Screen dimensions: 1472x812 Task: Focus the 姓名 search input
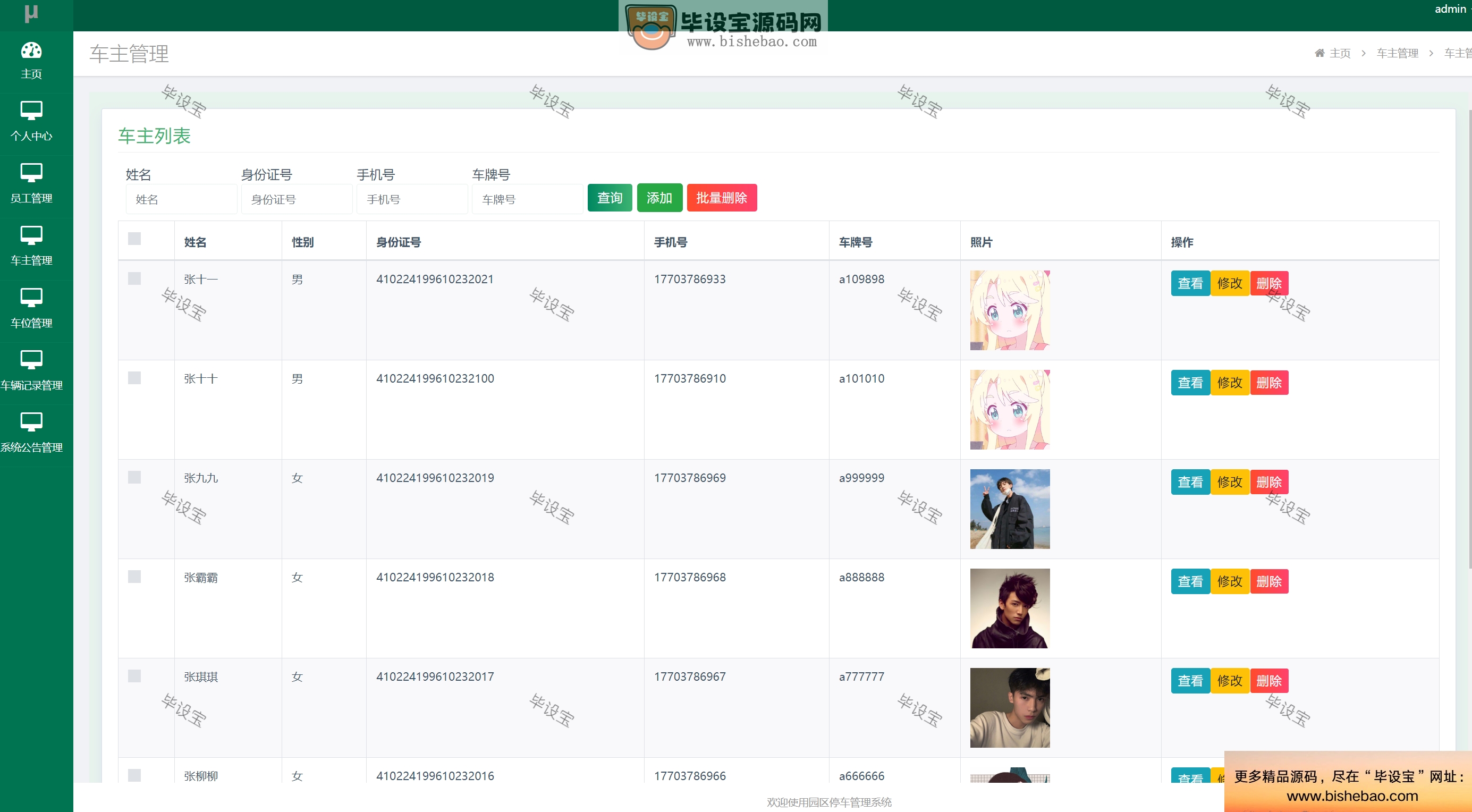click(x=181, y=199)
